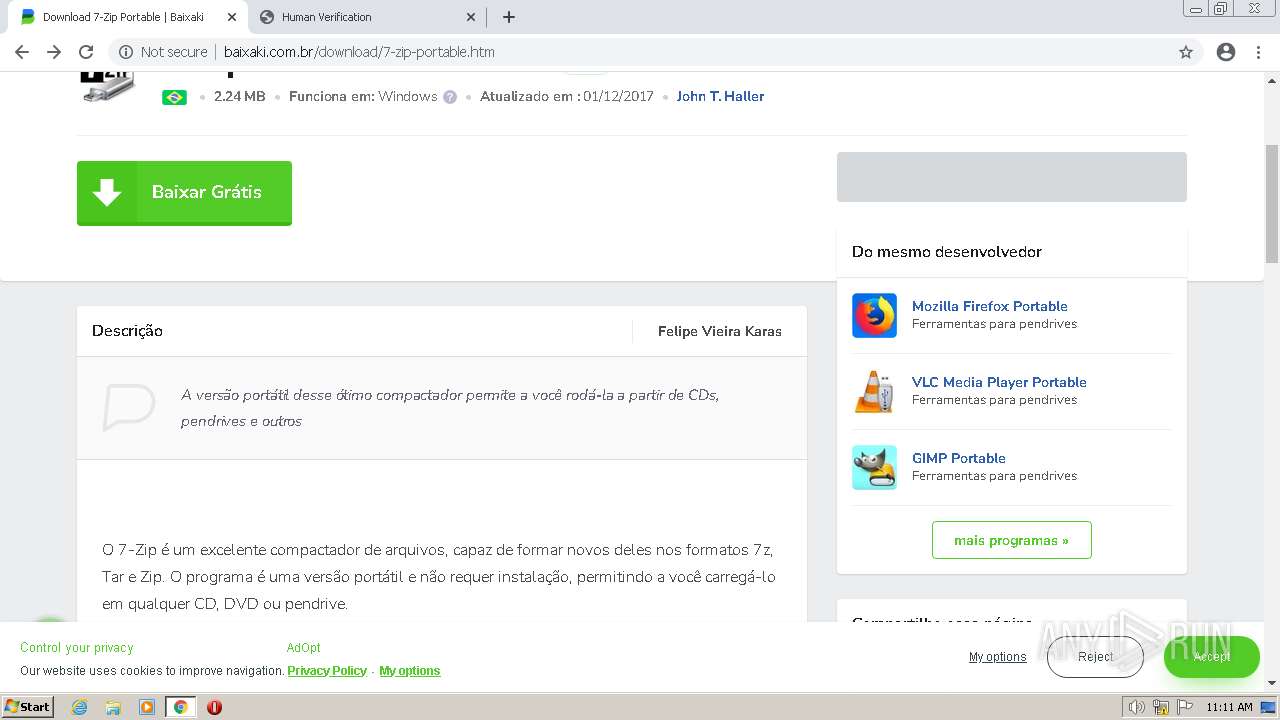This screenshot has width=1280, height=720.
Task: Reject cookies with the Reject button
Action: [x=1095, y=657]
